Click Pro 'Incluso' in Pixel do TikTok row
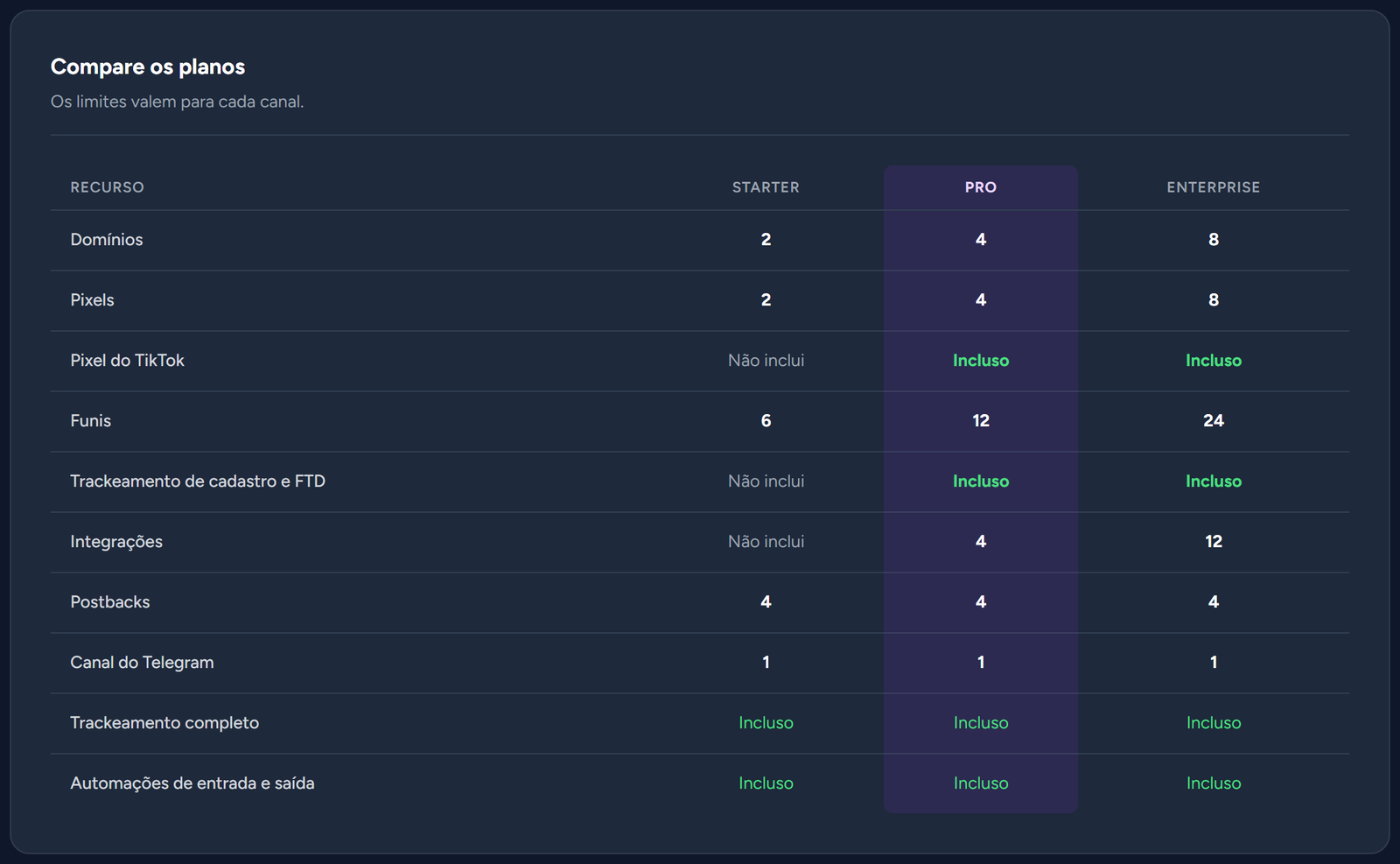The image size is (1400, 864). click(x=981, y=360)
